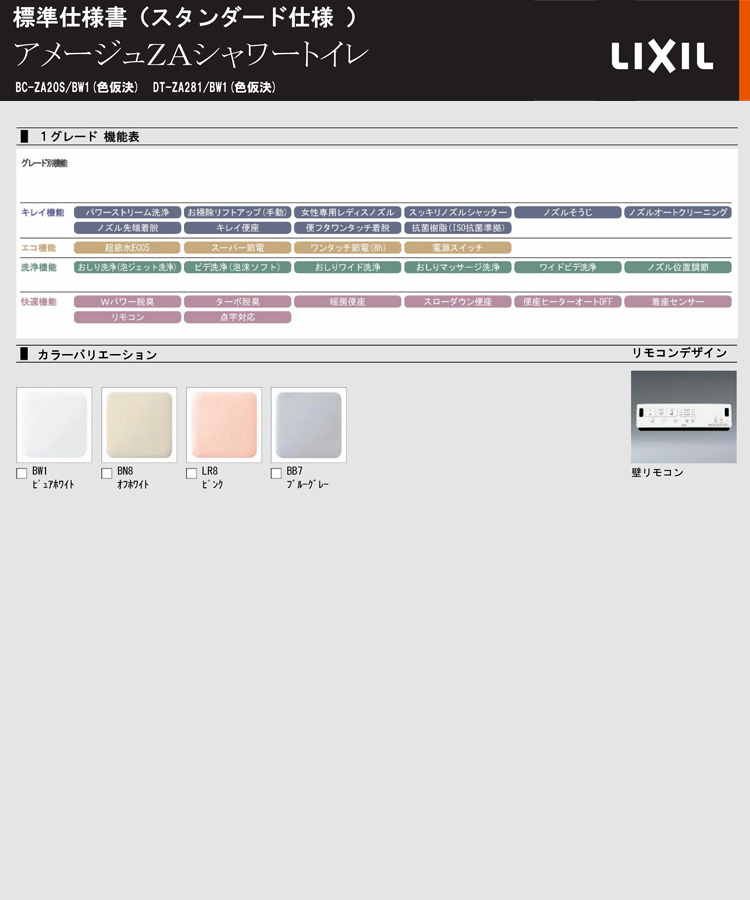This screenshot has width=750, height=900.
Task: Click the 女性専用レディスノズル feature tag
Action: (x=347, y=213)
